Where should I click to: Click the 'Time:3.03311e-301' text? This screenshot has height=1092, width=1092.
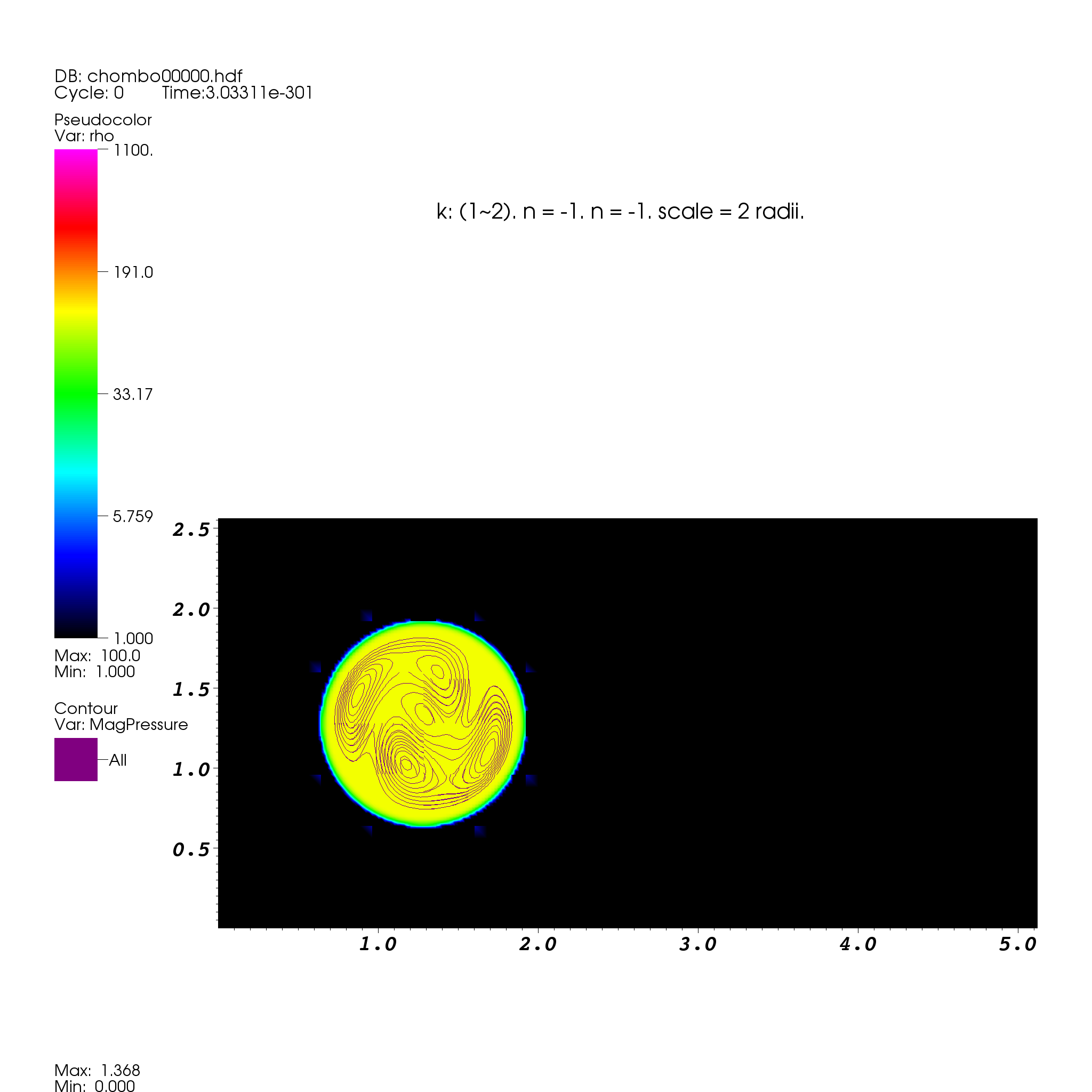(x=237, y=93)
